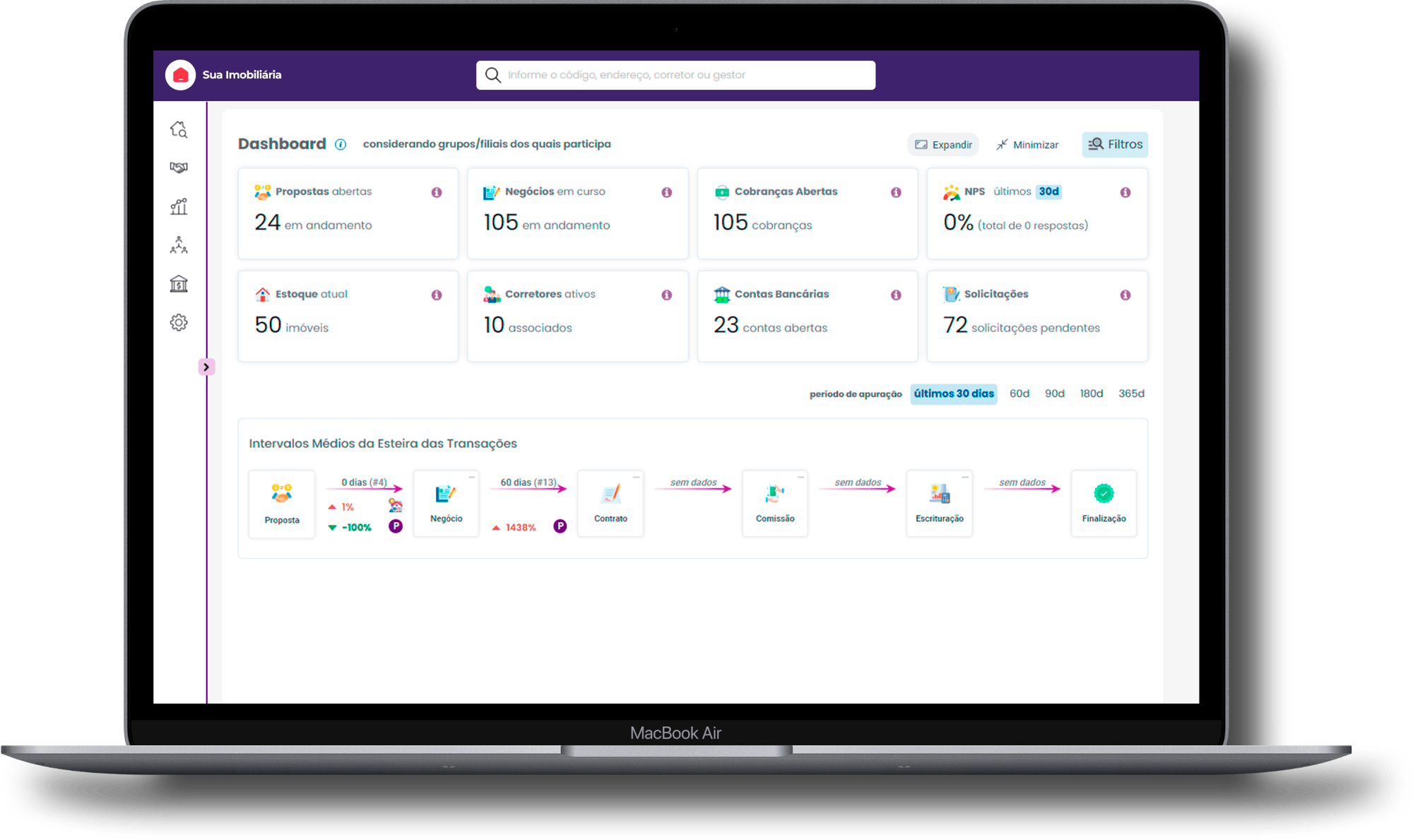The width and height of the screenshot is (1413, 840).
Task: Open the Filtros panel
Action: pyautogui.click(x=1115, y=144)
